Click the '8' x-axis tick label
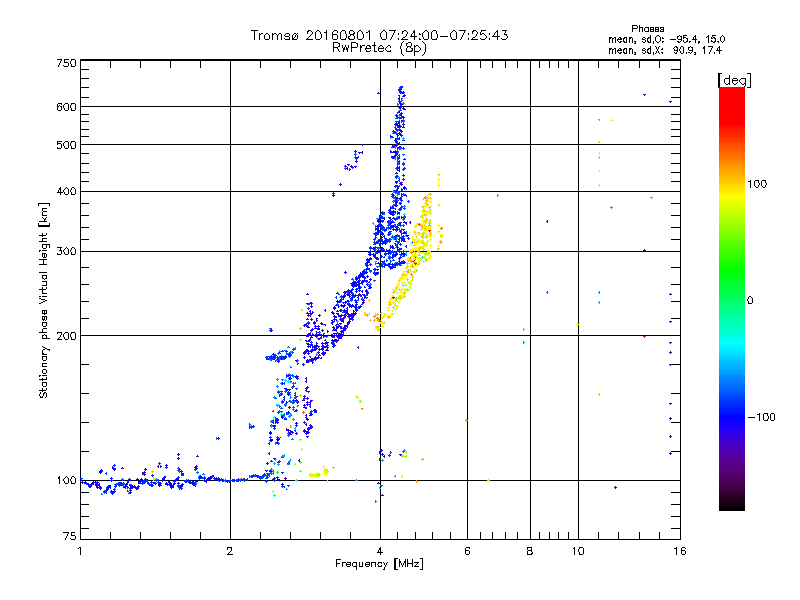 click(x=530, y=551)
